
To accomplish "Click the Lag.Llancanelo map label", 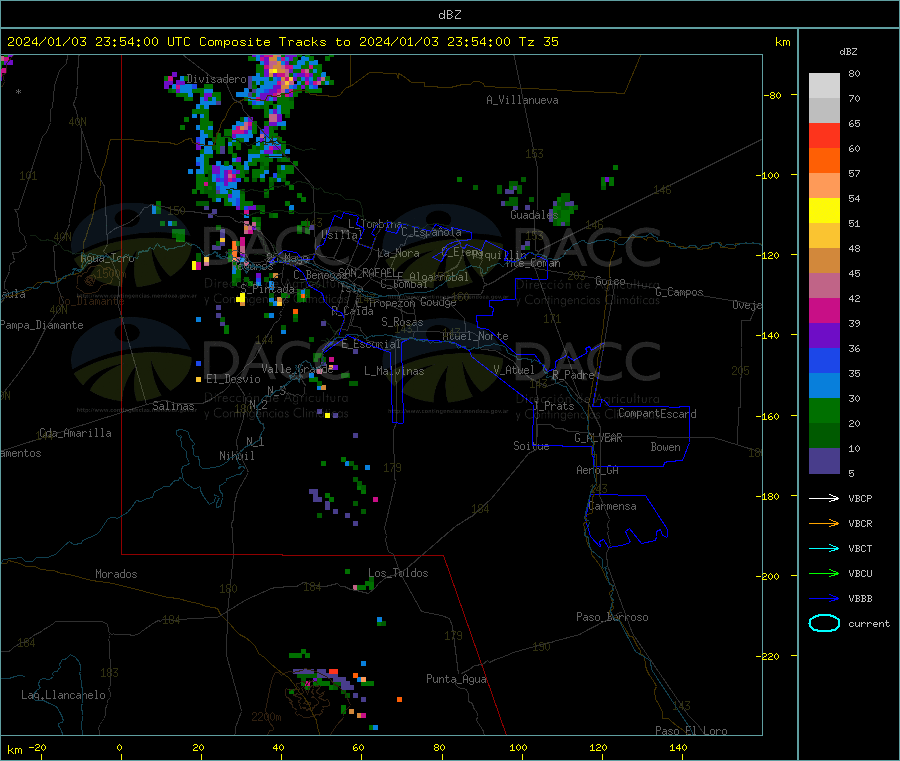I will 64,695.
